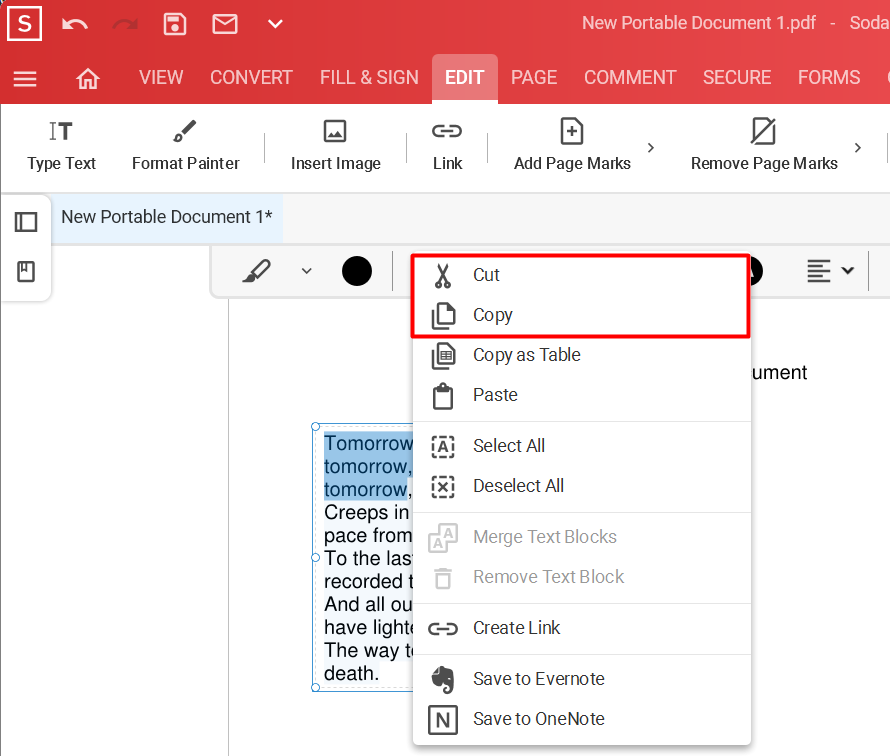
Task: Select Copy as Table menu entry
Action: point(581,355)
